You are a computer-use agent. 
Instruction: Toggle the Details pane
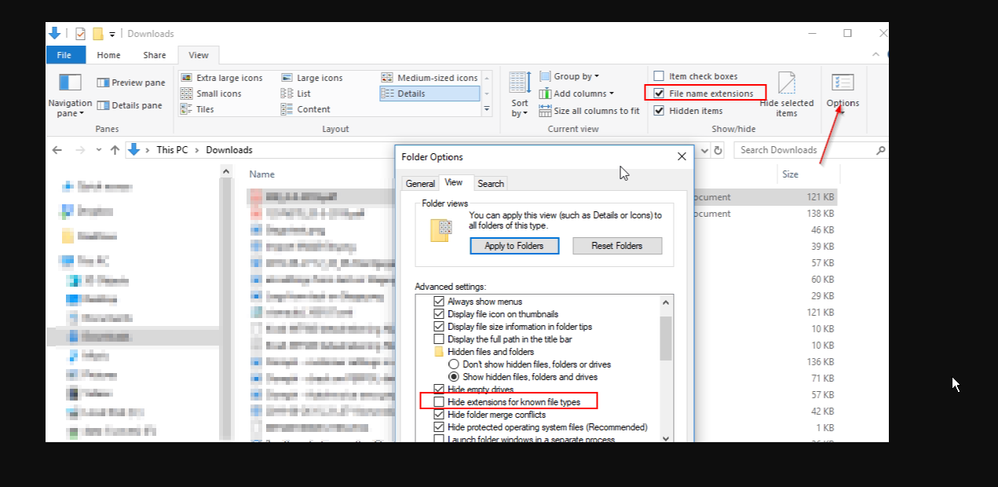(x=130, y=106)
